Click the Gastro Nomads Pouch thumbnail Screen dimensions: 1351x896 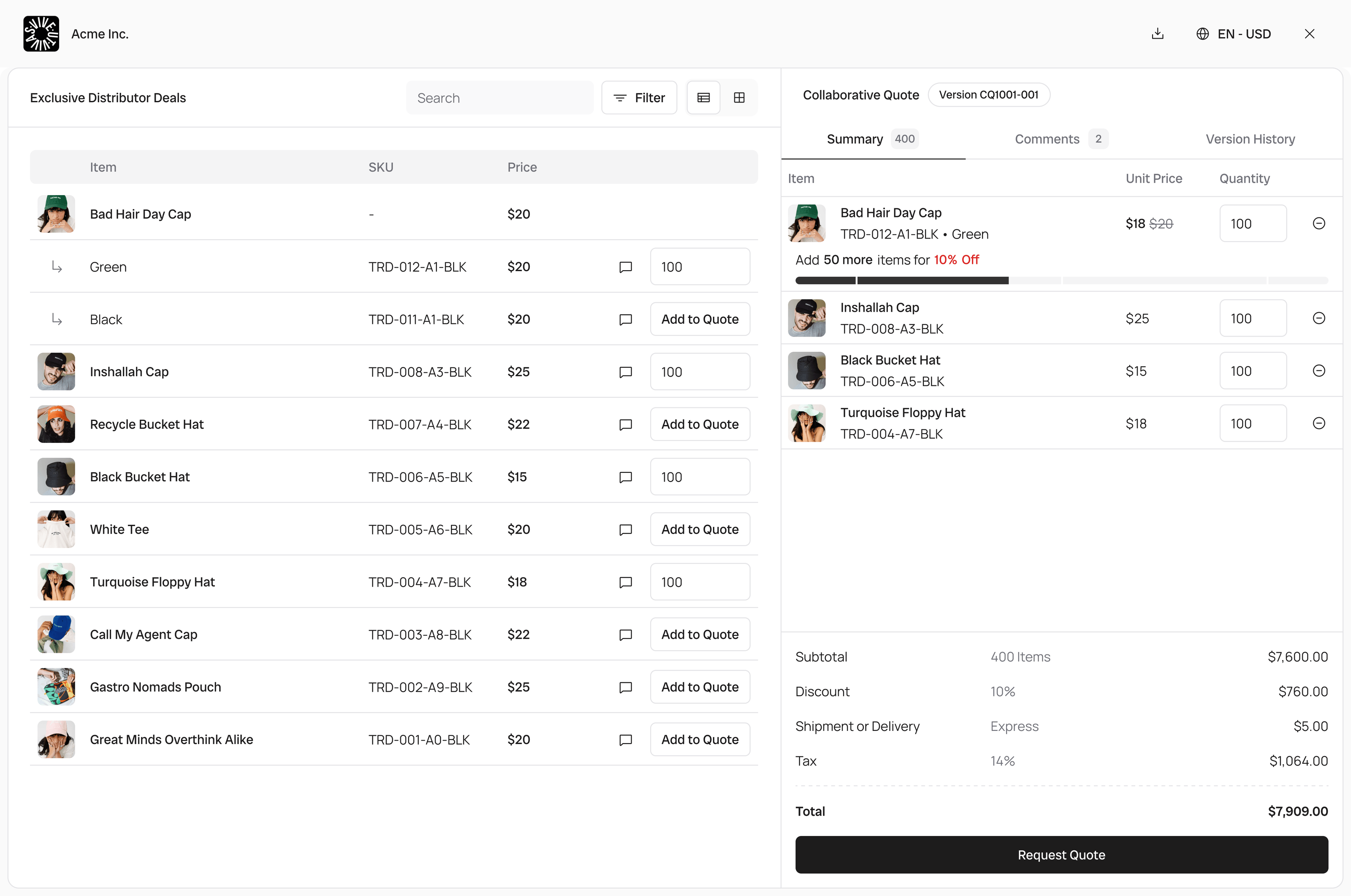click(56, 687)
